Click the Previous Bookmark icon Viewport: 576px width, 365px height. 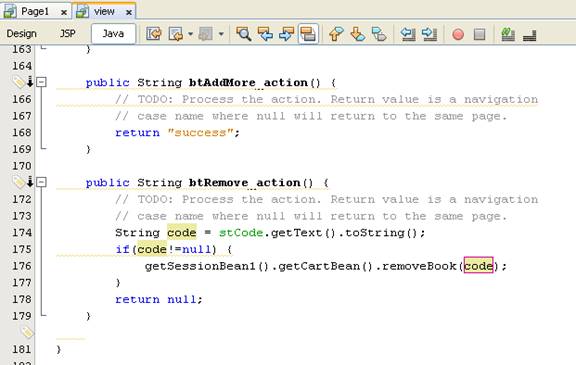coord(336,34)
